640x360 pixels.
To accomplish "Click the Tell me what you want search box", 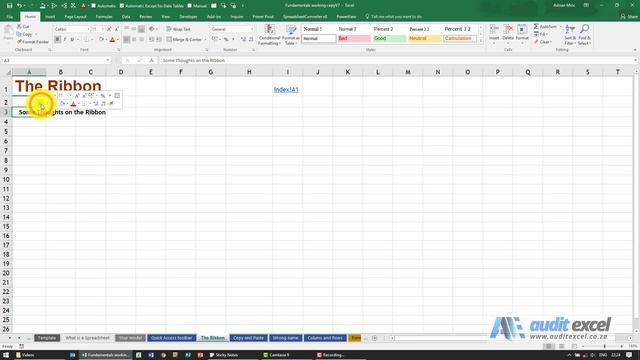I will 393,17.
